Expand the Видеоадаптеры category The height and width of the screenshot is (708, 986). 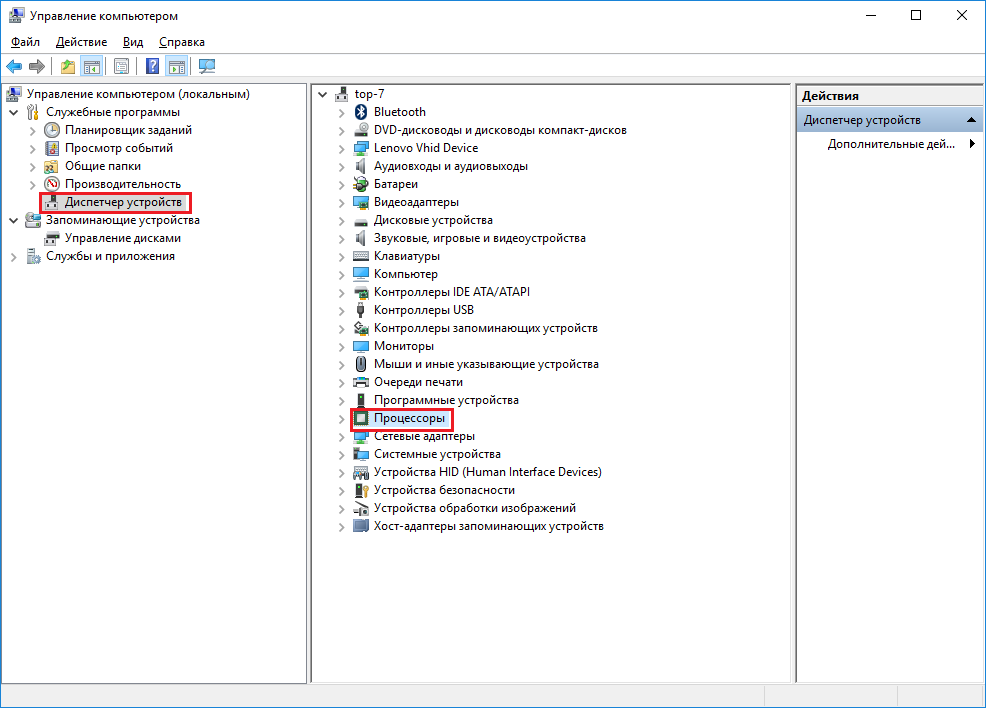pyautogui.click(x=342, y=202)
